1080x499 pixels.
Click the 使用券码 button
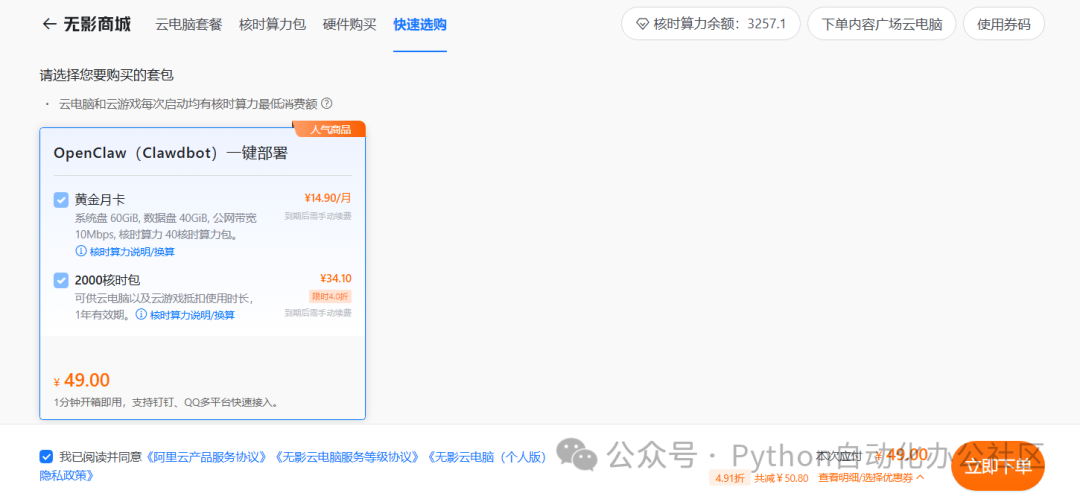click(1003, 24)
